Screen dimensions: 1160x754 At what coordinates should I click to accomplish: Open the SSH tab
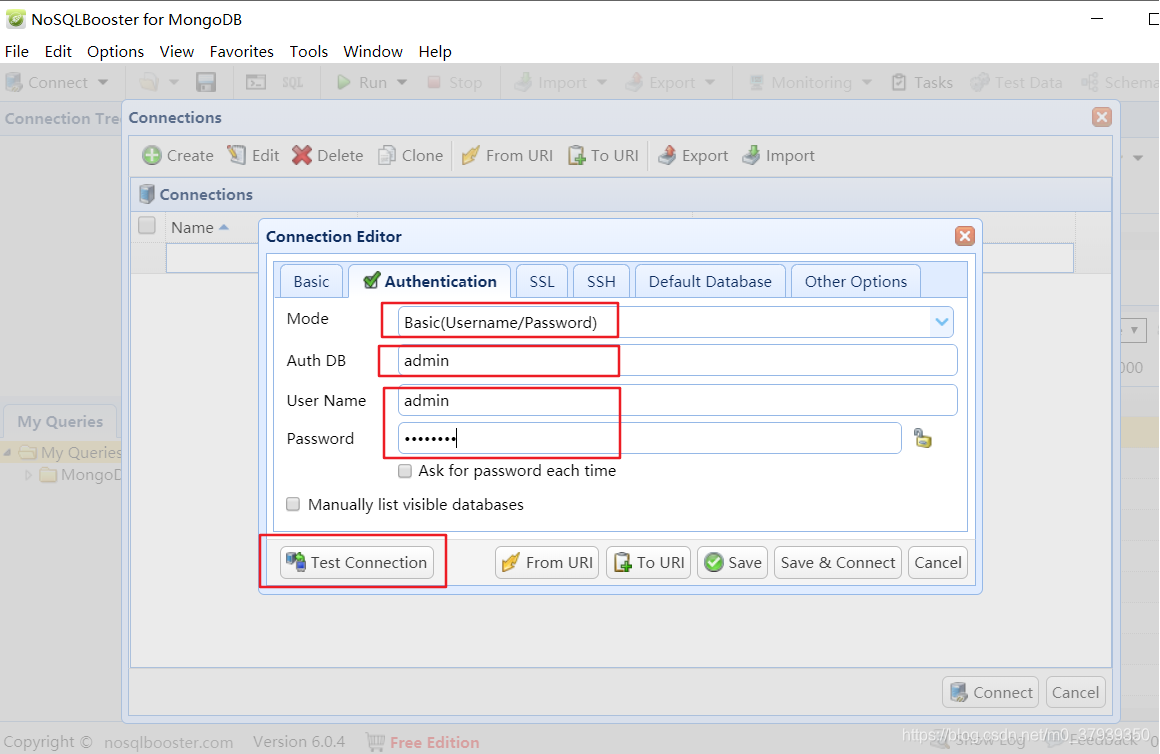[x=601, y=281]
